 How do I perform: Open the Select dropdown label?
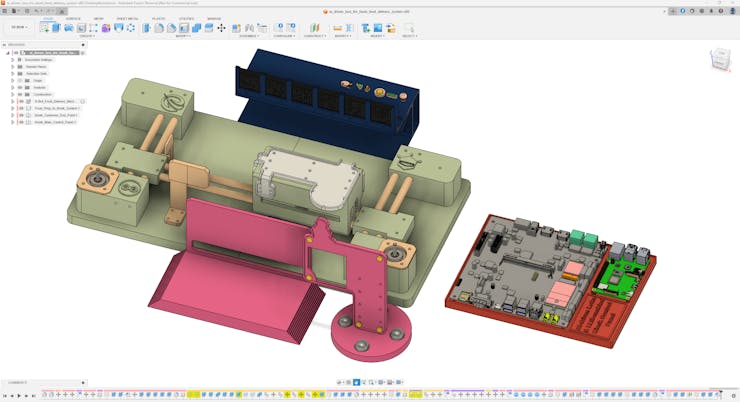[410, 35]
